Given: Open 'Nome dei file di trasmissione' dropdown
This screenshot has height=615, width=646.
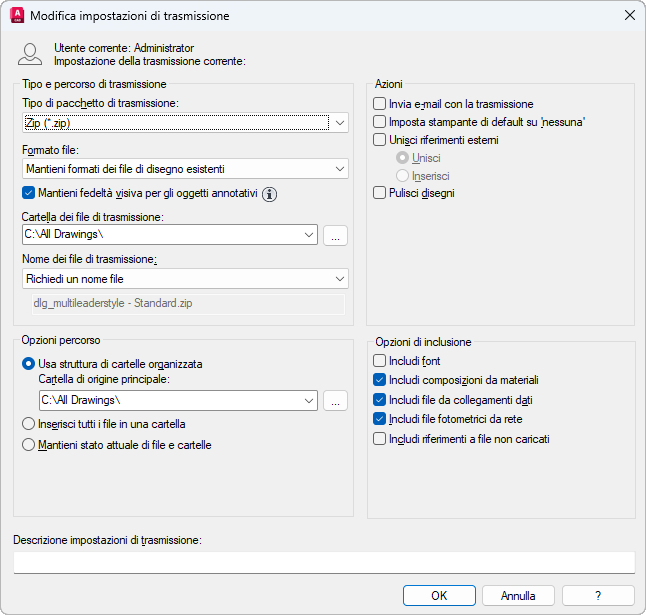Looking at the screenshot, I should [x=341, y=279].
